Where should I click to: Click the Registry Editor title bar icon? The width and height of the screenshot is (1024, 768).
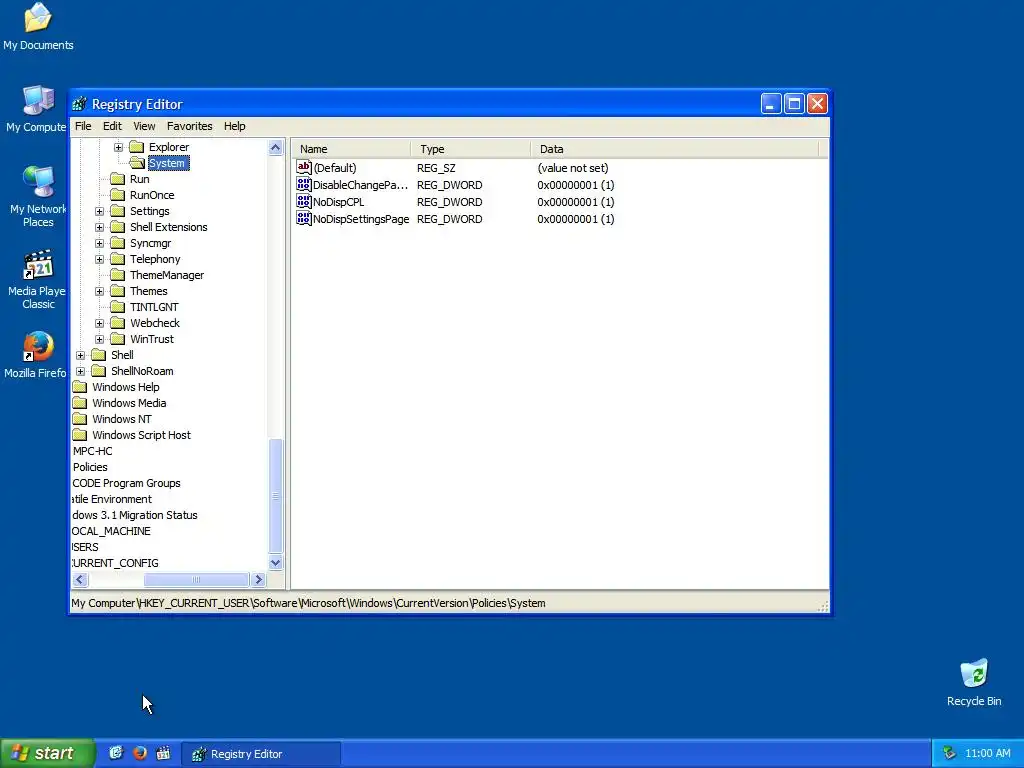tap(80, 104)
